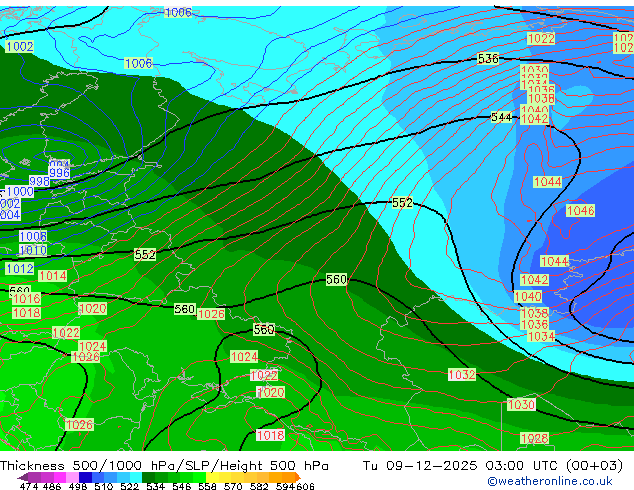The height and width of the screenshot is (490, 634).
Task: Click the 582 legend value
Action: [259, 486]
